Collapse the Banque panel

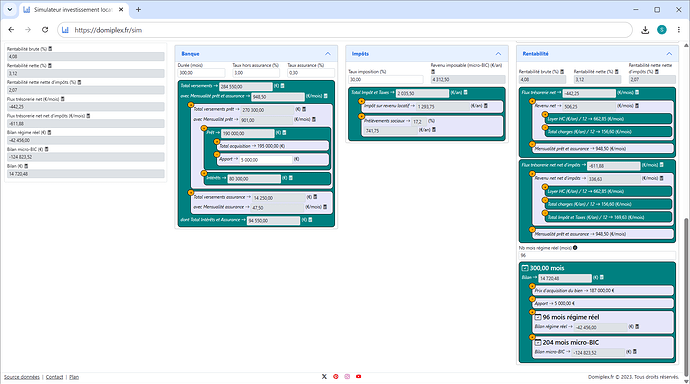(x=328, y=54)
